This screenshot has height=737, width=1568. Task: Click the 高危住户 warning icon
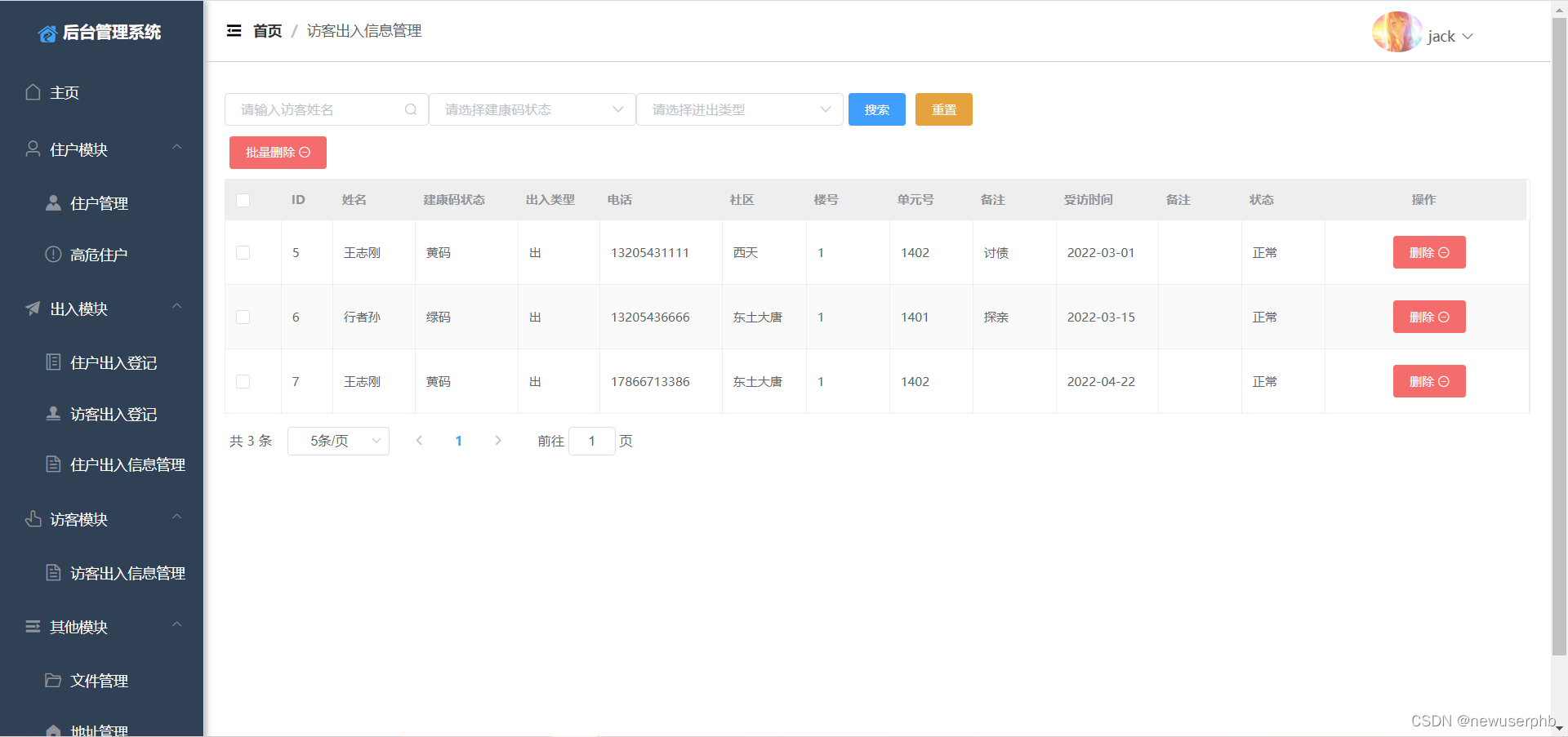point(53,254)
